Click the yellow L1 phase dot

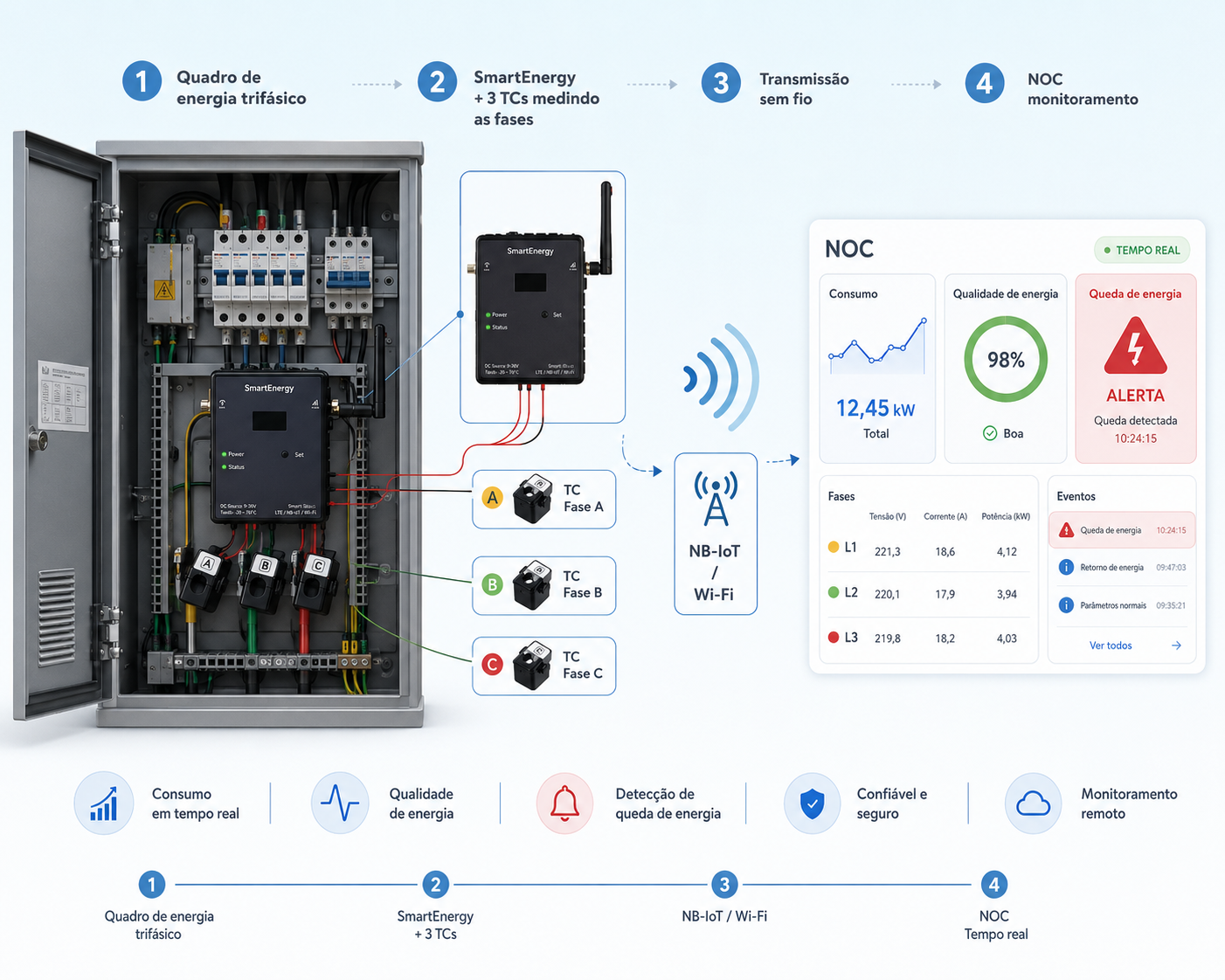834,548
